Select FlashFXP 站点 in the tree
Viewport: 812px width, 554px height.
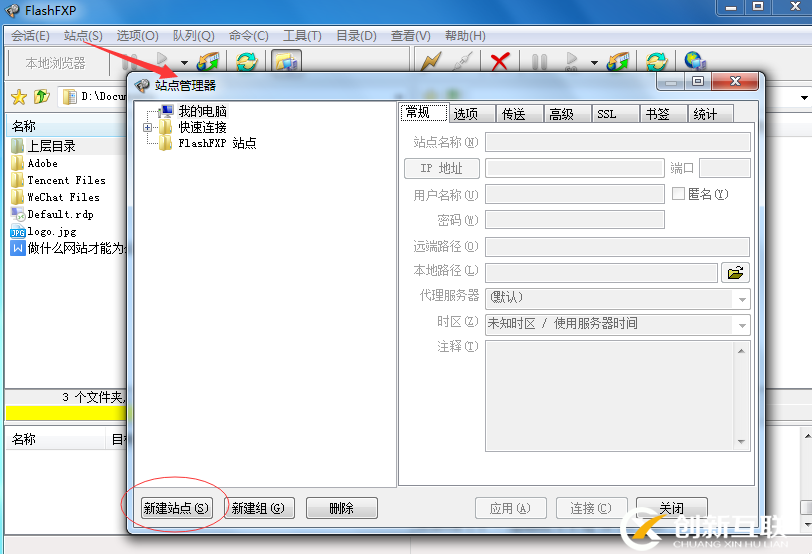(216, 143)
